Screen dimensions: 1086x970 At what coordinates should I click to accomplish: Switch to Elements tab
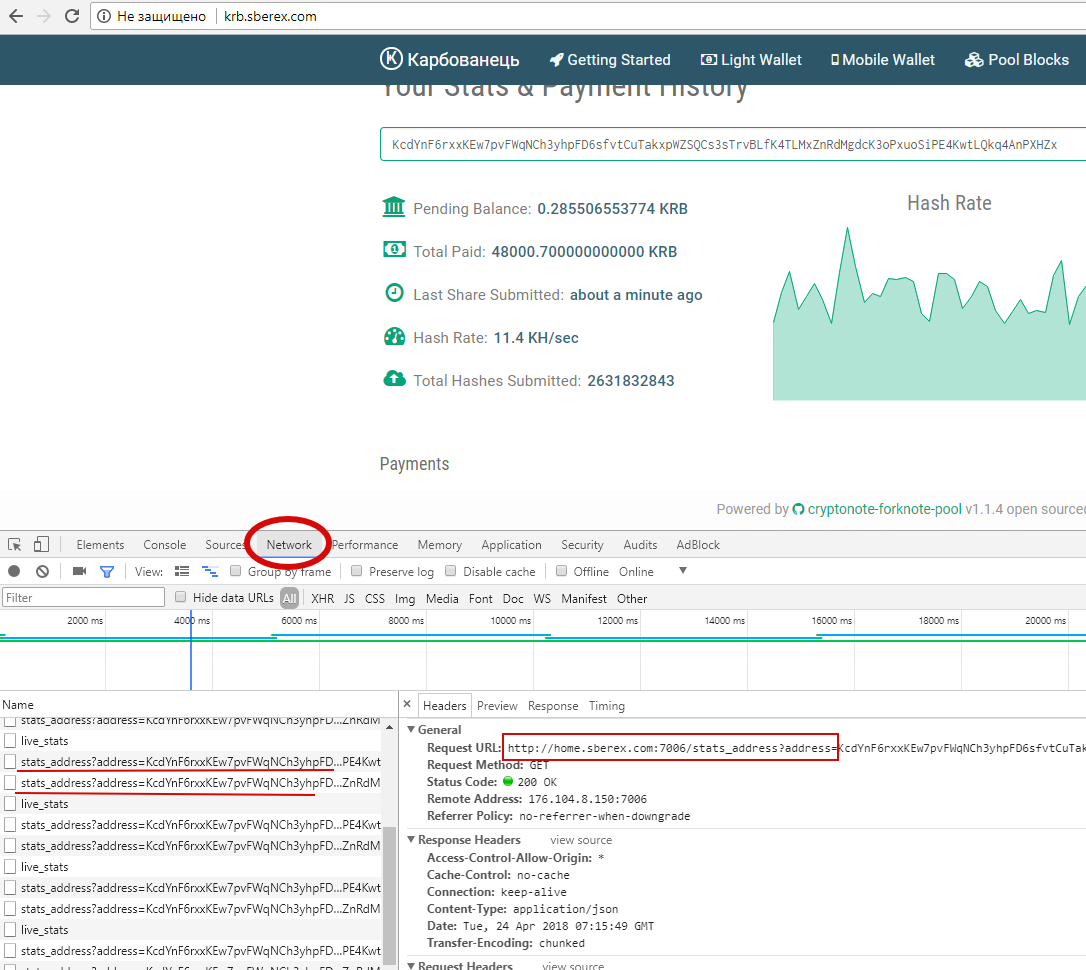click(100, 545)
